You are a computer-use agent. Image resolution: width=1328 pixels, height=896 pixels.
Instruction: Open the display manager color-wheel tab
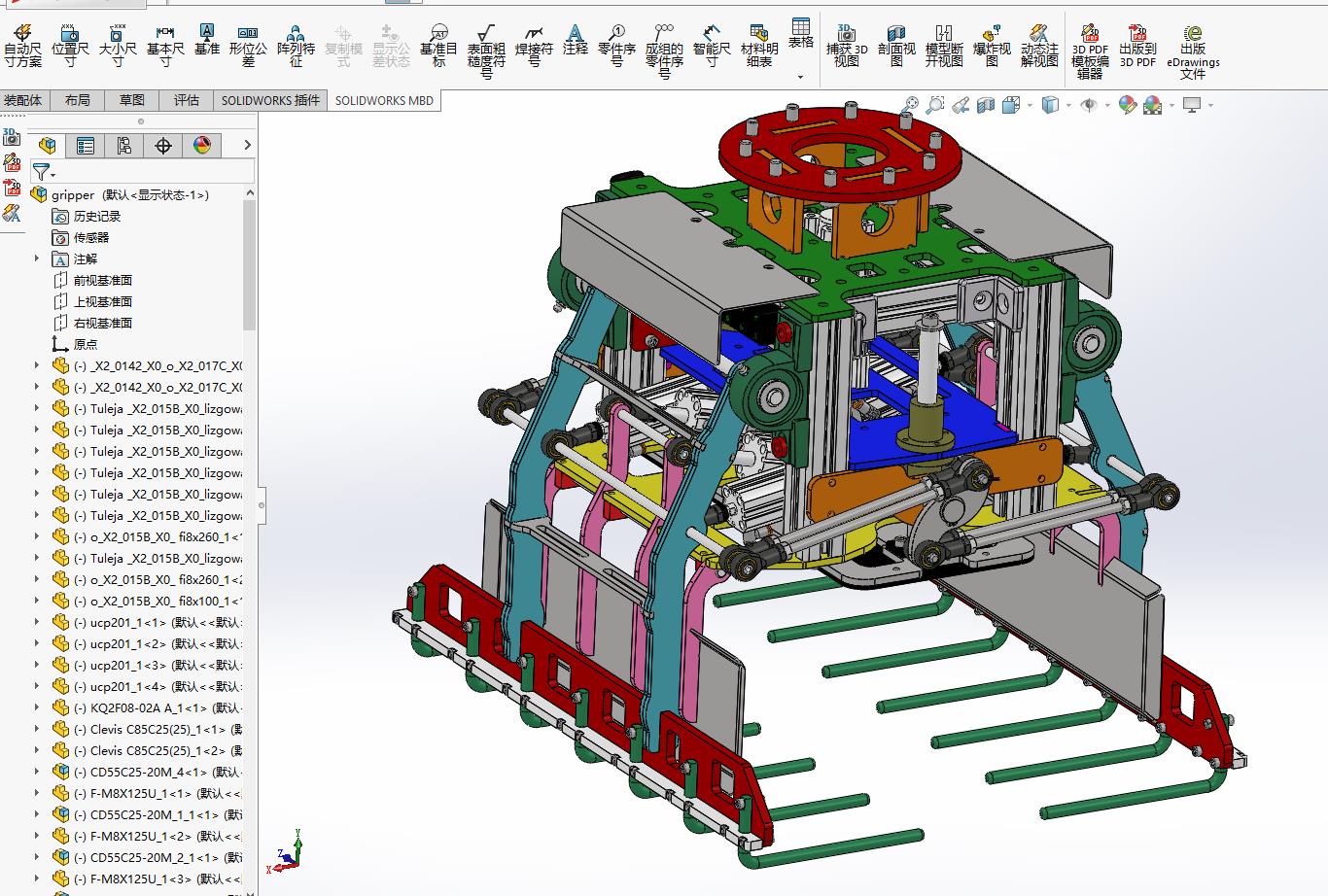pyautogui.click(x=202, y=146)
